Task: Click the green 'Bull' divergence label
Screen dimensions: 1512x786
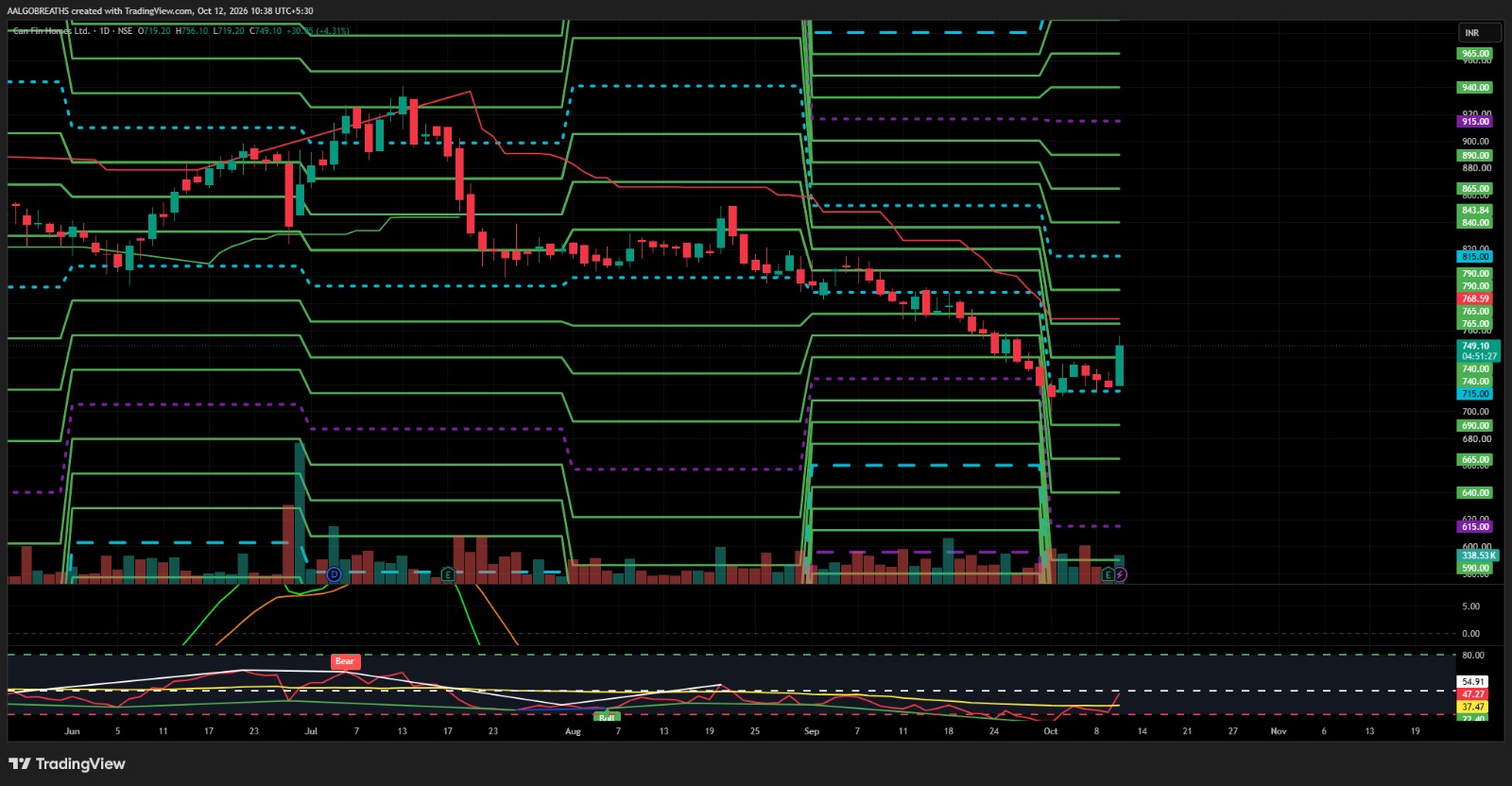Action: pos(607,718)
